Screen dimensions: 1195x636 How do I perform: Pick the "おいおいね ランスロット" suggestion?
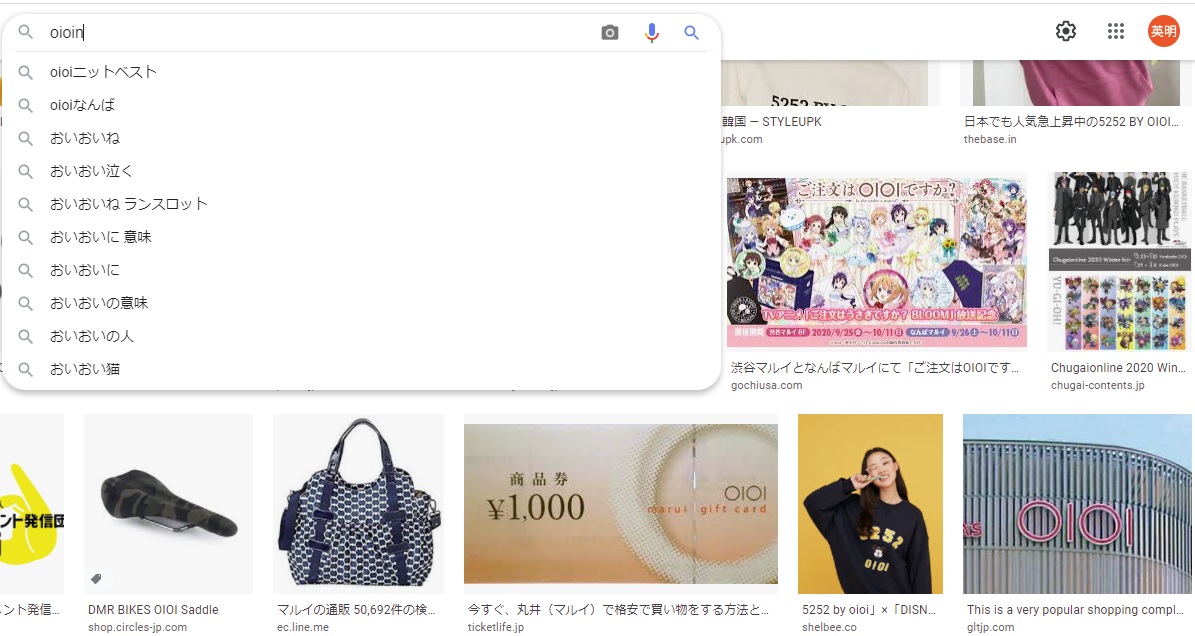click(129, 204)
